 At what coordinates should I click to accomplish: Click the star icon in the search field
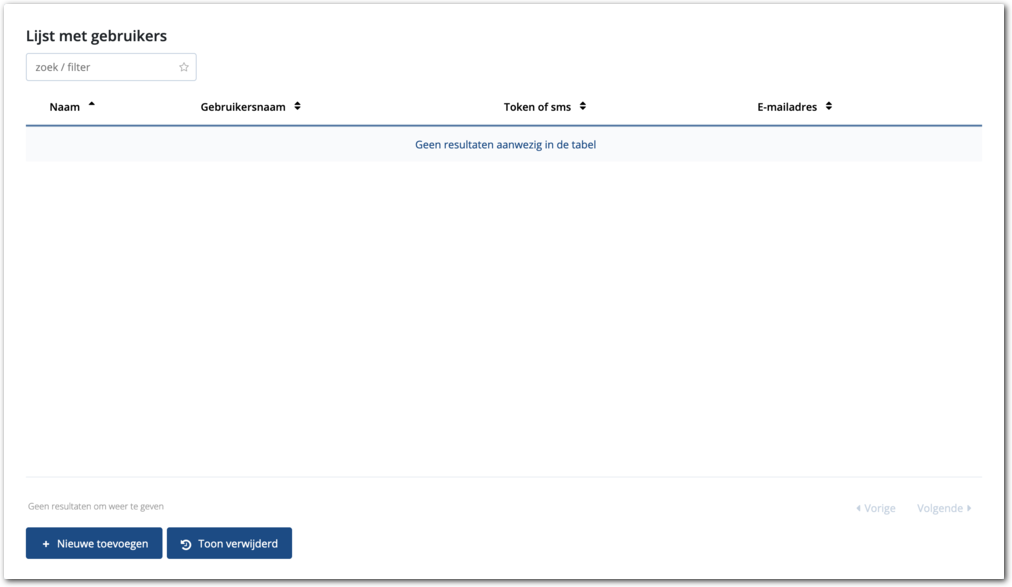coord(184,67)
